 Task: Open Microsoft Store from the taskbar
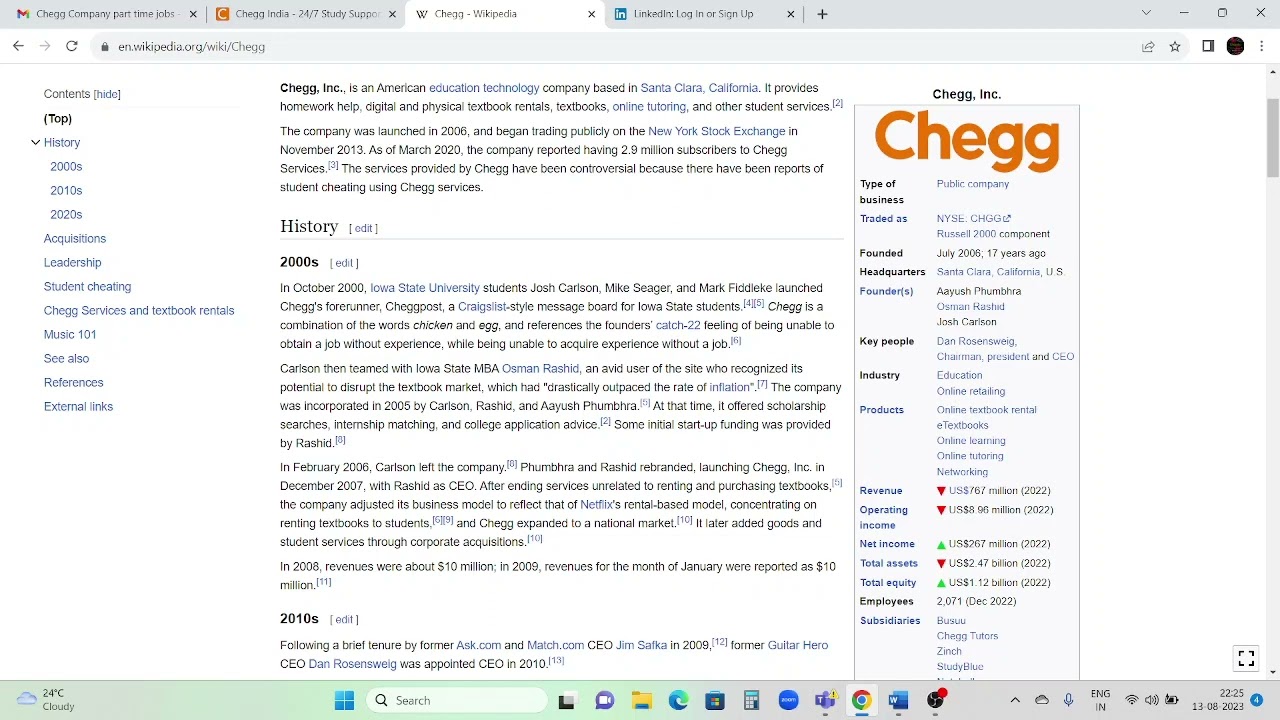(x=715, y=700)
